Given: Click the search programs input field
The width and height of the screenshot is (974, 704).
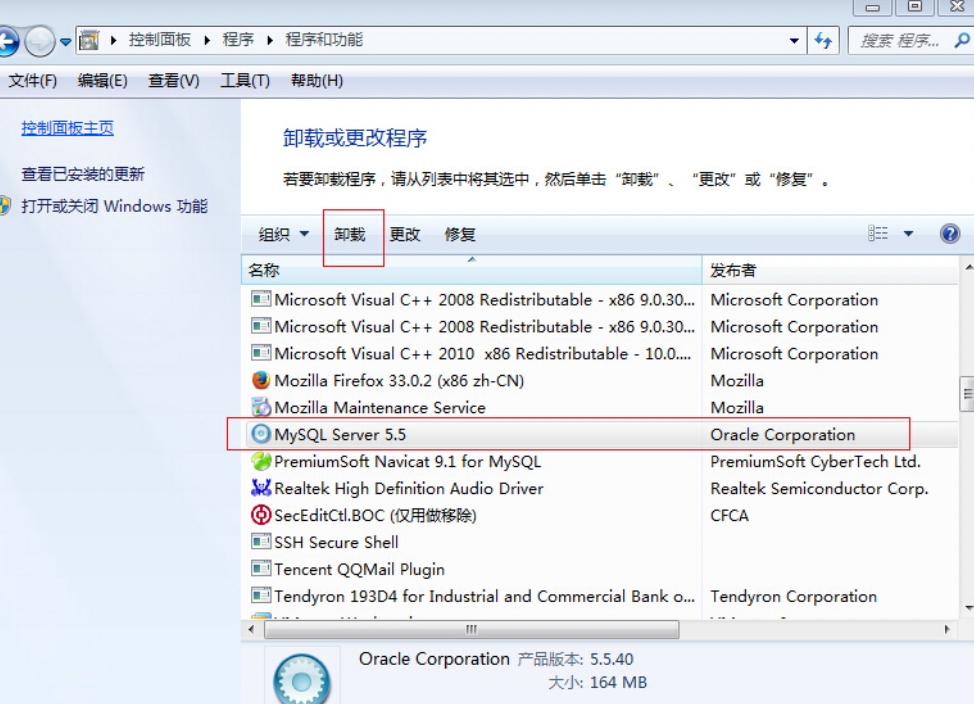Looking at the screenshot, I should pyautogui.click(x=901, y=41).
